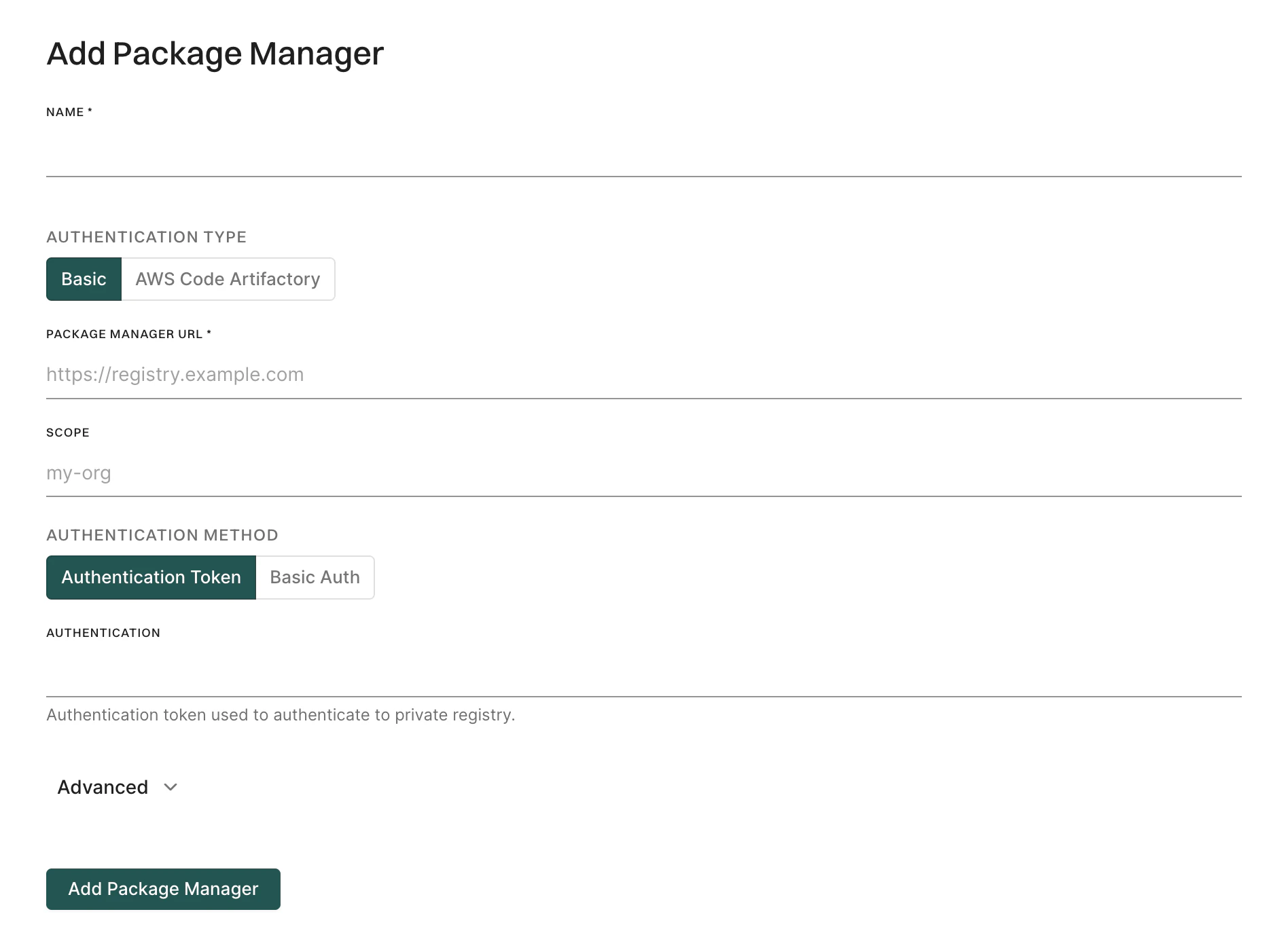Click the authentication token helper text
This screenshot has height=952, width=1288.
(281, 714)
